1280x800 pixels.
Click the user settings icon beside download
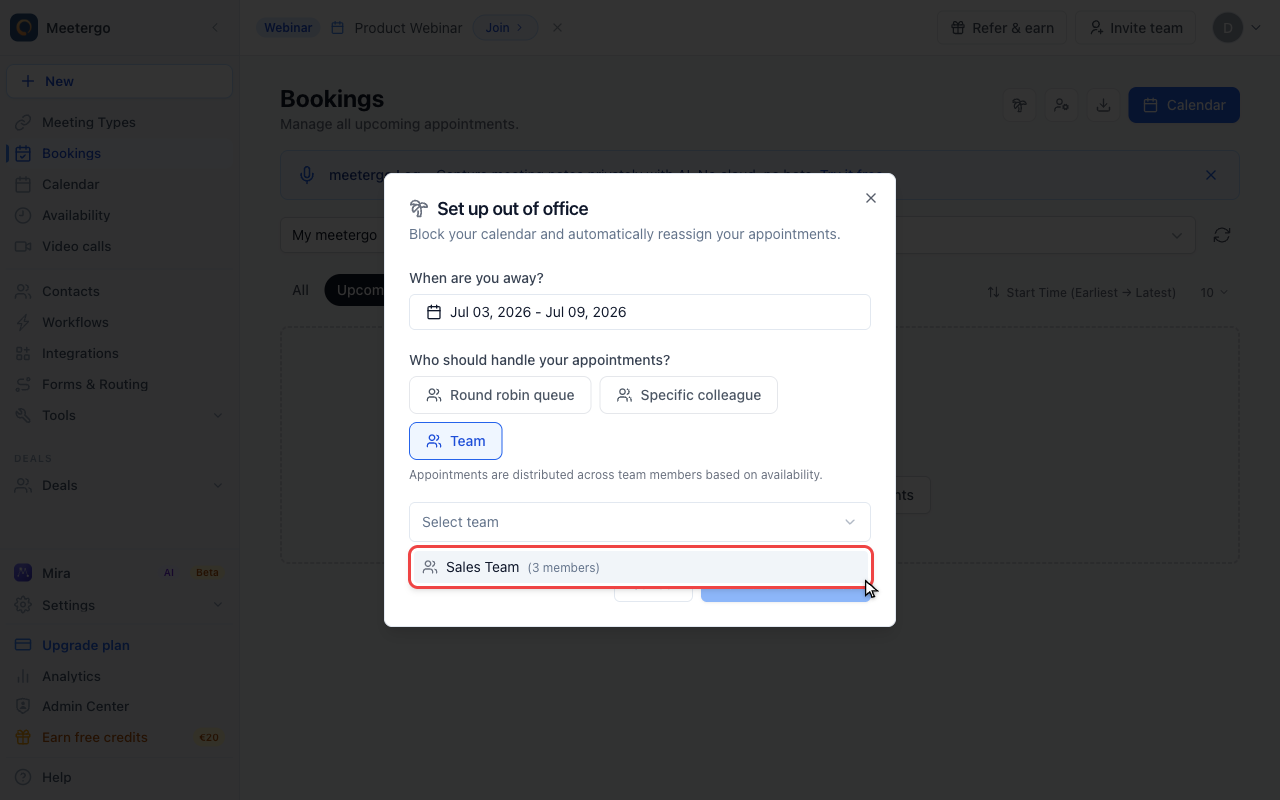1061,105
